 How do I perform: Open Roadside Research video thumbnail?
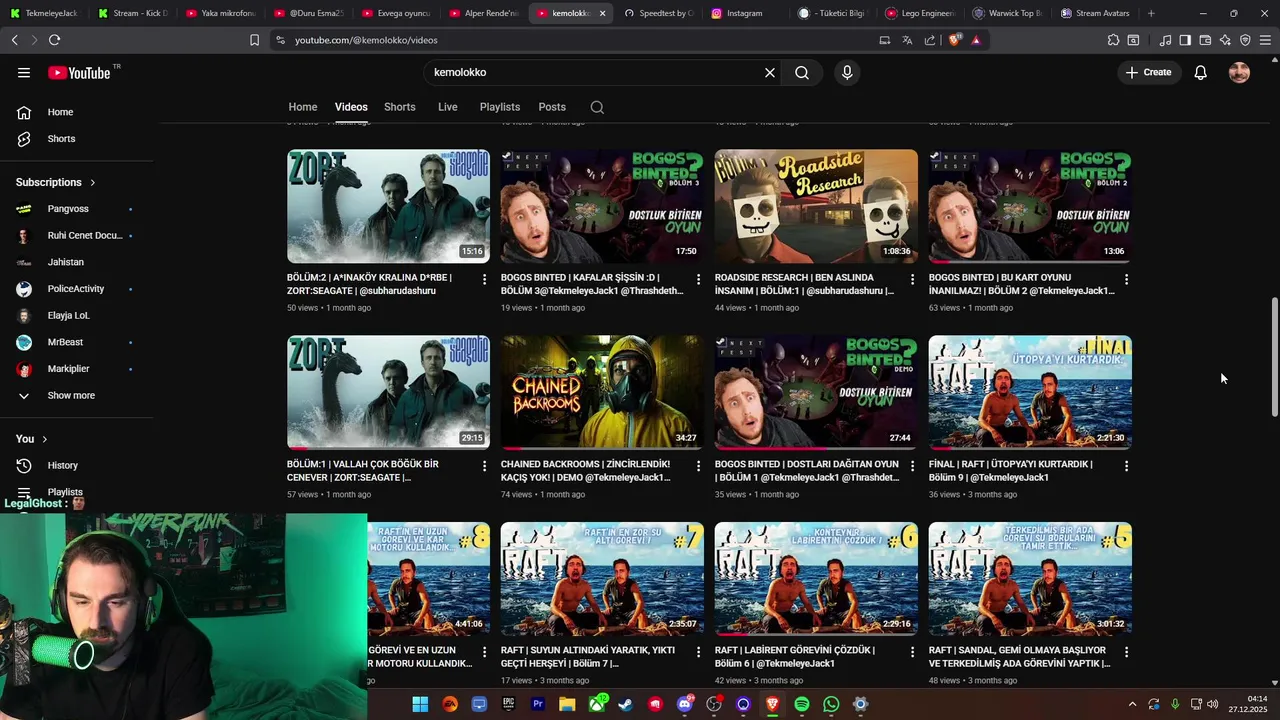pyautogui.click(x=816, y=206)
